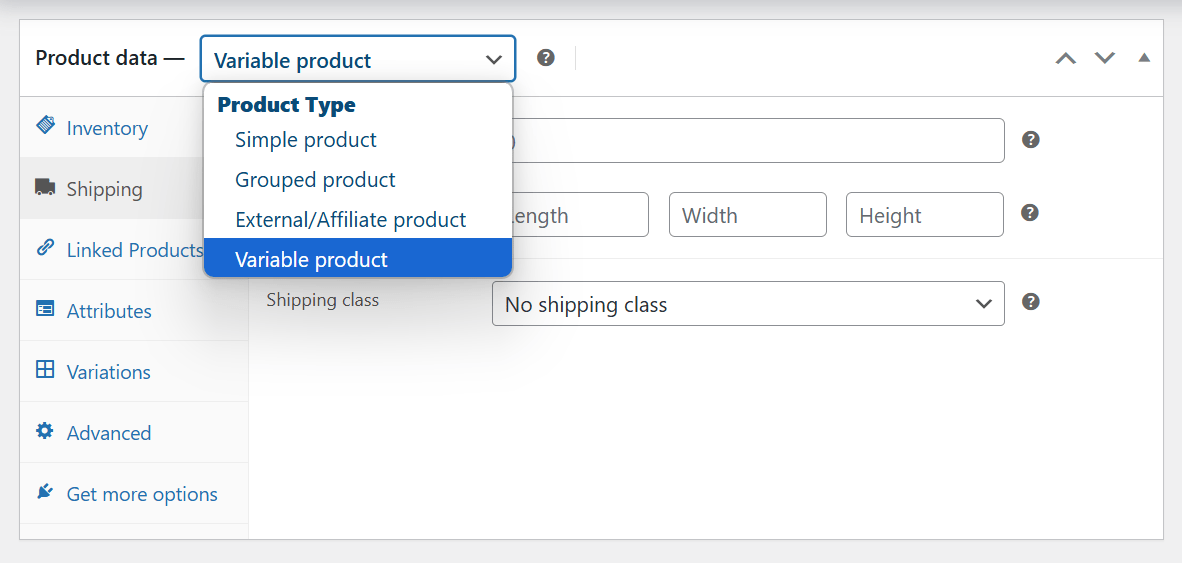Click in the Width input field
This screenshot has height=563, width=1182.
748,215
